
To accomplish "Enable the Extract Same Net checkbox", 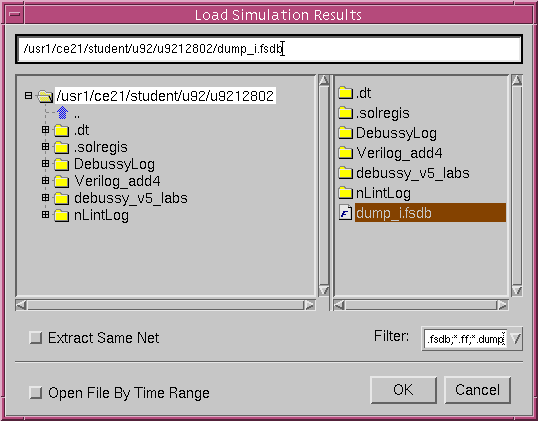I will (36, 338).
